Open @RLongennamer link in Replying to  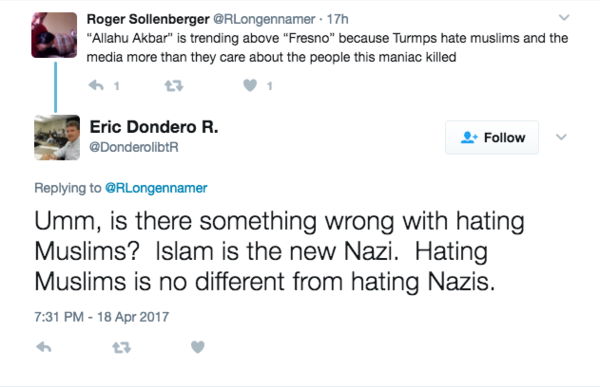(x=156, y=188)
